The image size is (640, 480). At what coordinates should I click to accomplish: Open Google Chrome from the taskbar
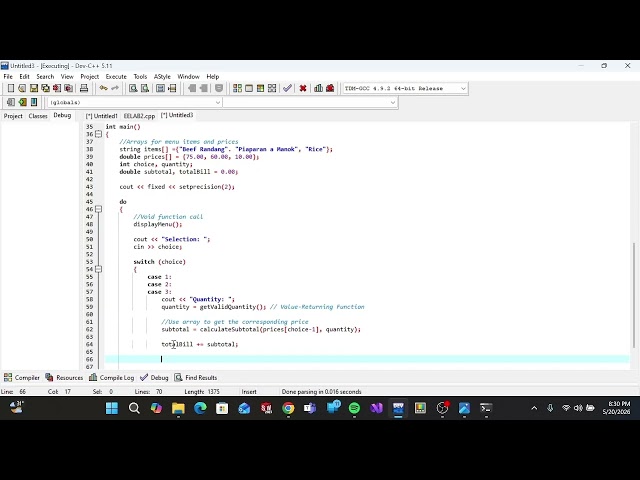[x=288, y=408]
